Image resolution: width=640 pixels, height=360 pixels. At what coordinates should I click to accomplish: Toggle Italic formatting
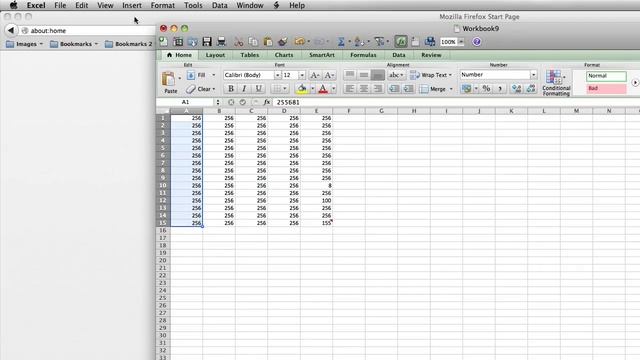click(244, 89)
